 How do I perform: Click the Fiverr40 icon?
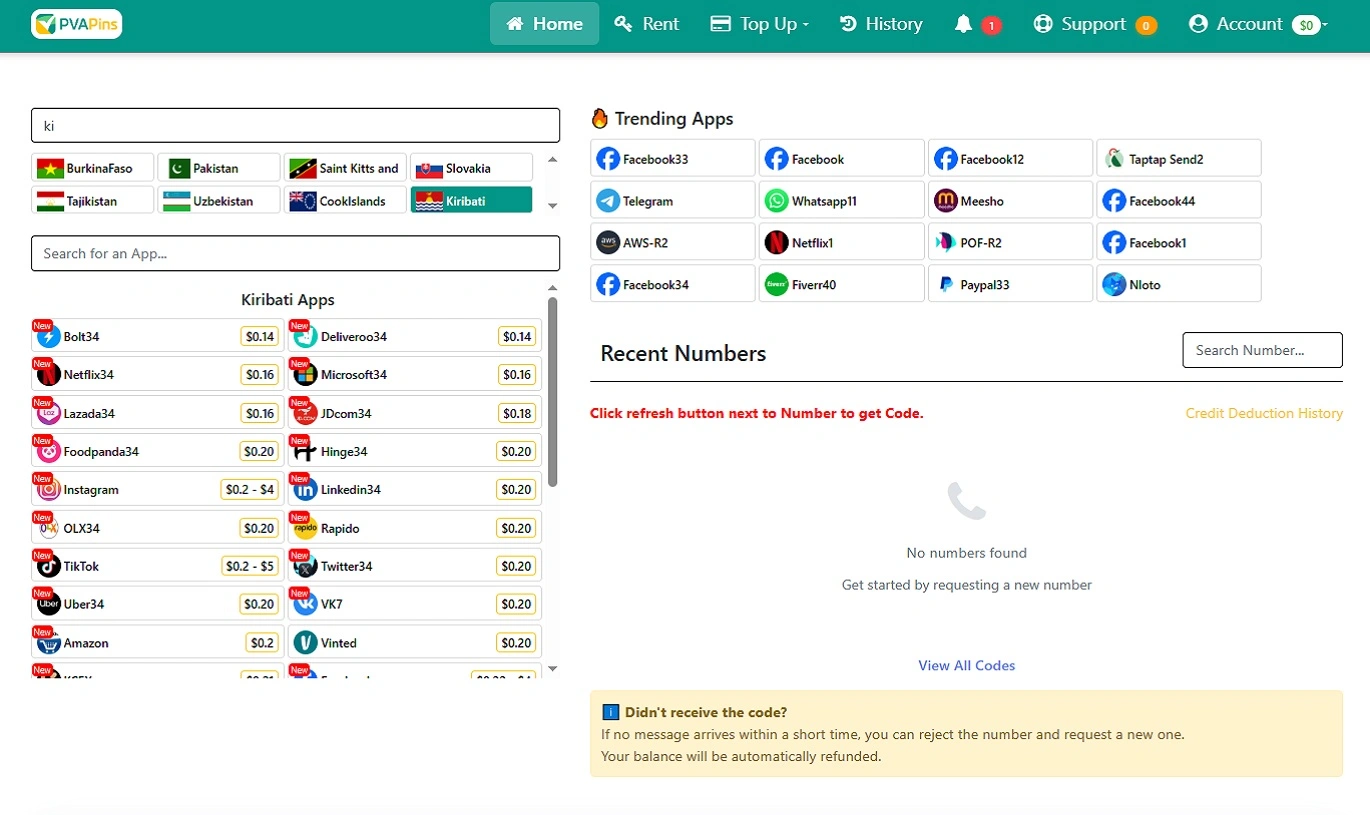(x=776, y=285)
